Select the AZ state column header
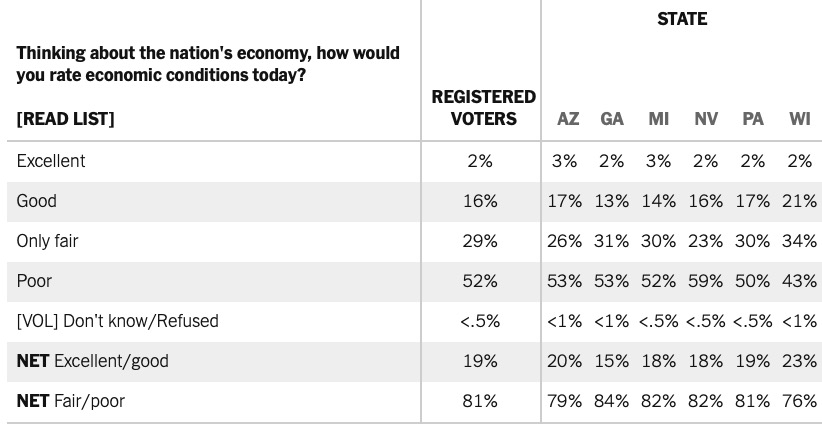The width and height of the screenshot is (822, 424). [567, 119]
